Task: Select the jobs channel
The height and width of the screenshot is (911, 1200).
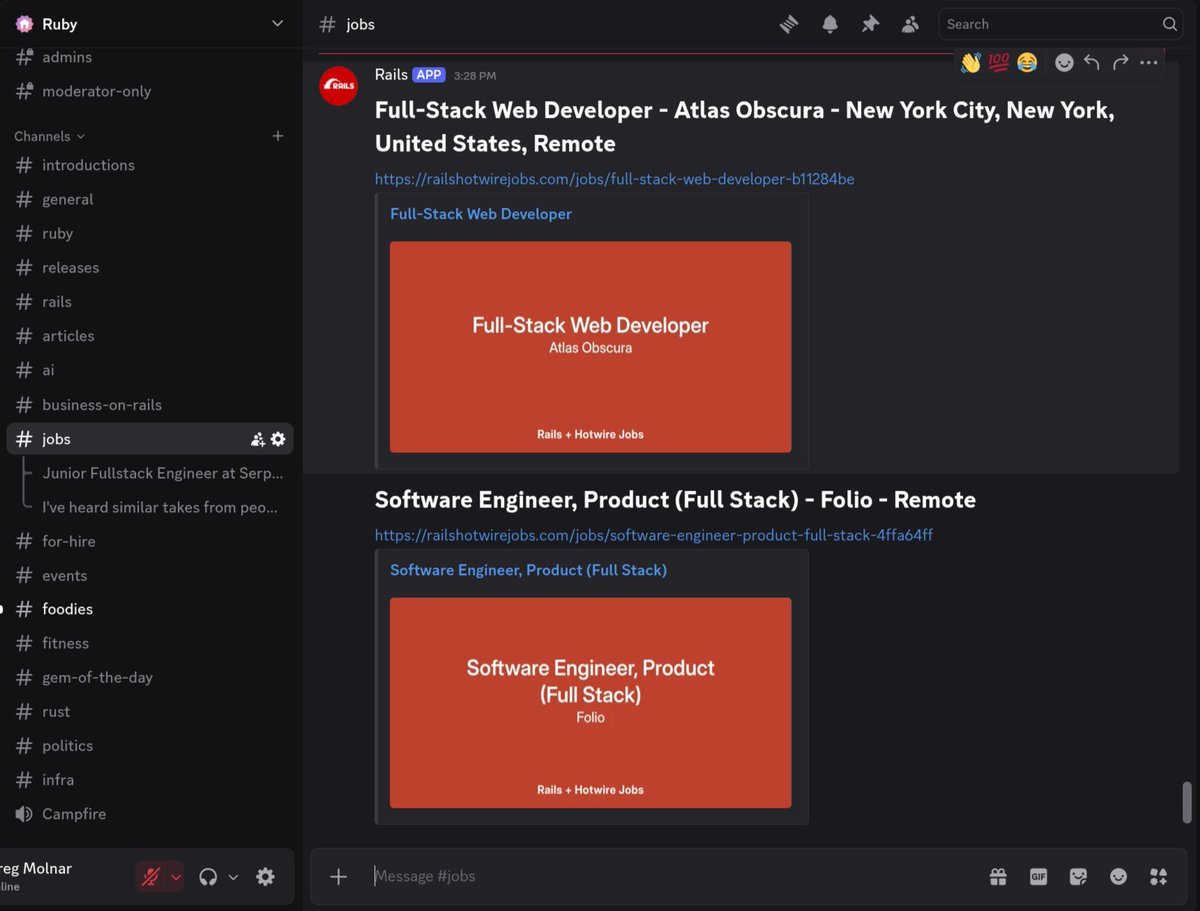Action: (x=150, y=439)
